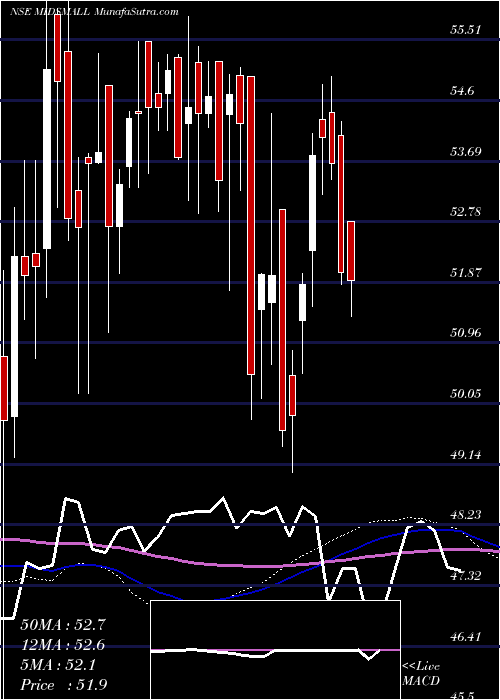The image size is (500, 700).
Task: Click the tall white candle beside the 53.69 label
Action: (312, 203)
